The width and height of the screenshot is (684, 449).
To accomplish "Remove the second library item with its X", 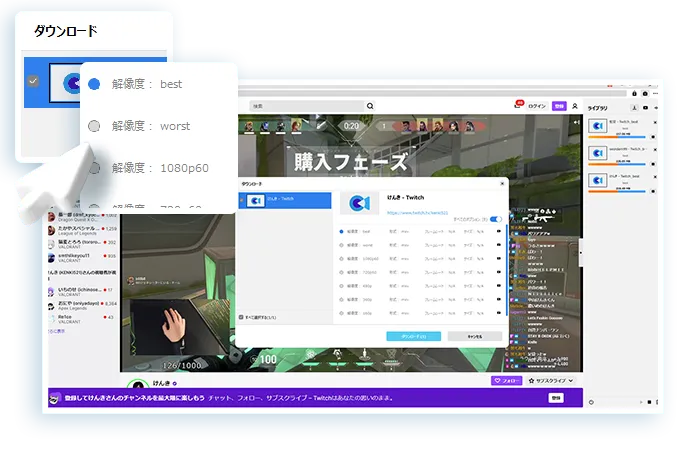I will pos(655,150).
